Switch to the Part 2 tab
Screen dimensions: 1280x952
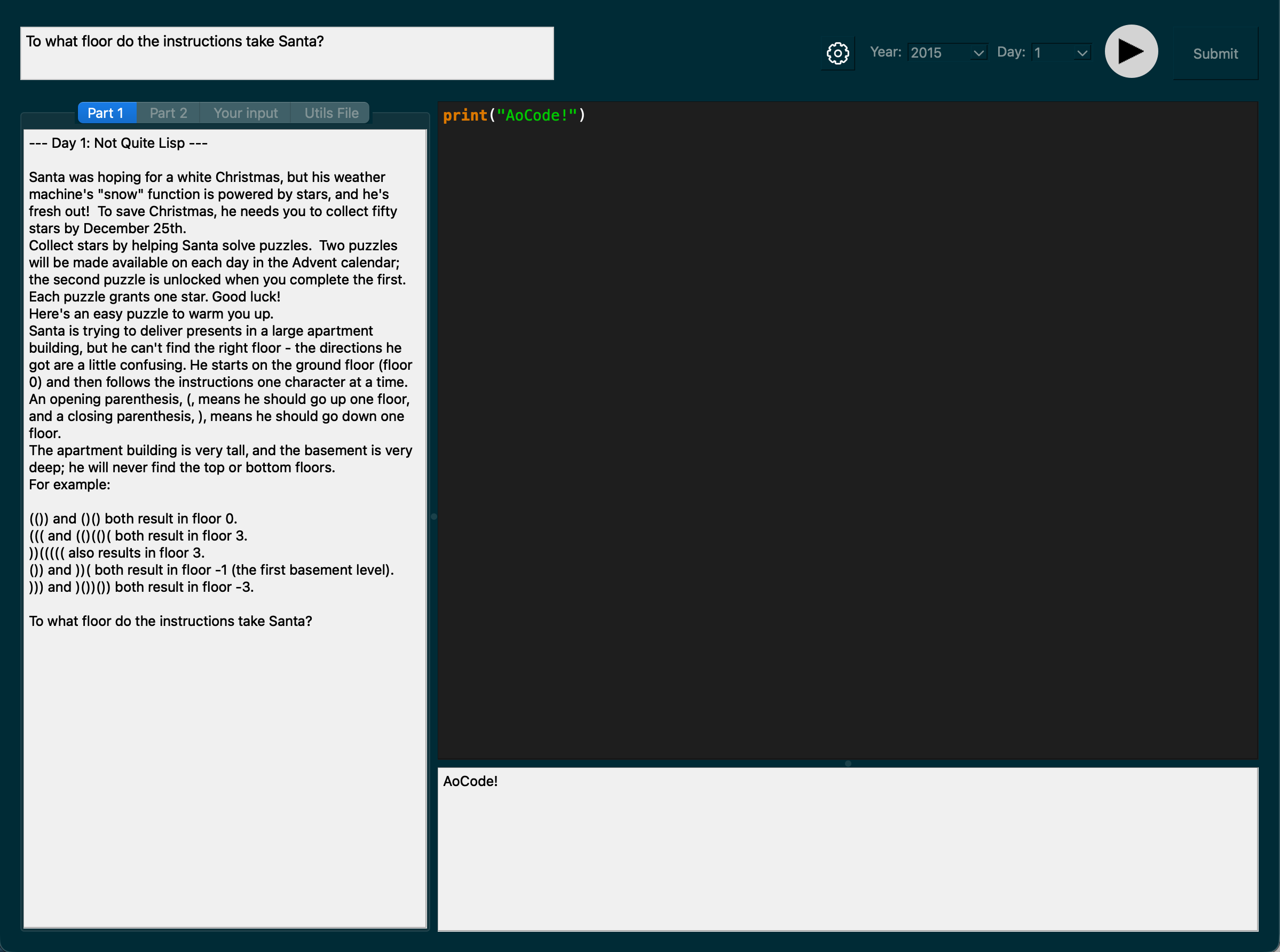(x=168, y=113)
